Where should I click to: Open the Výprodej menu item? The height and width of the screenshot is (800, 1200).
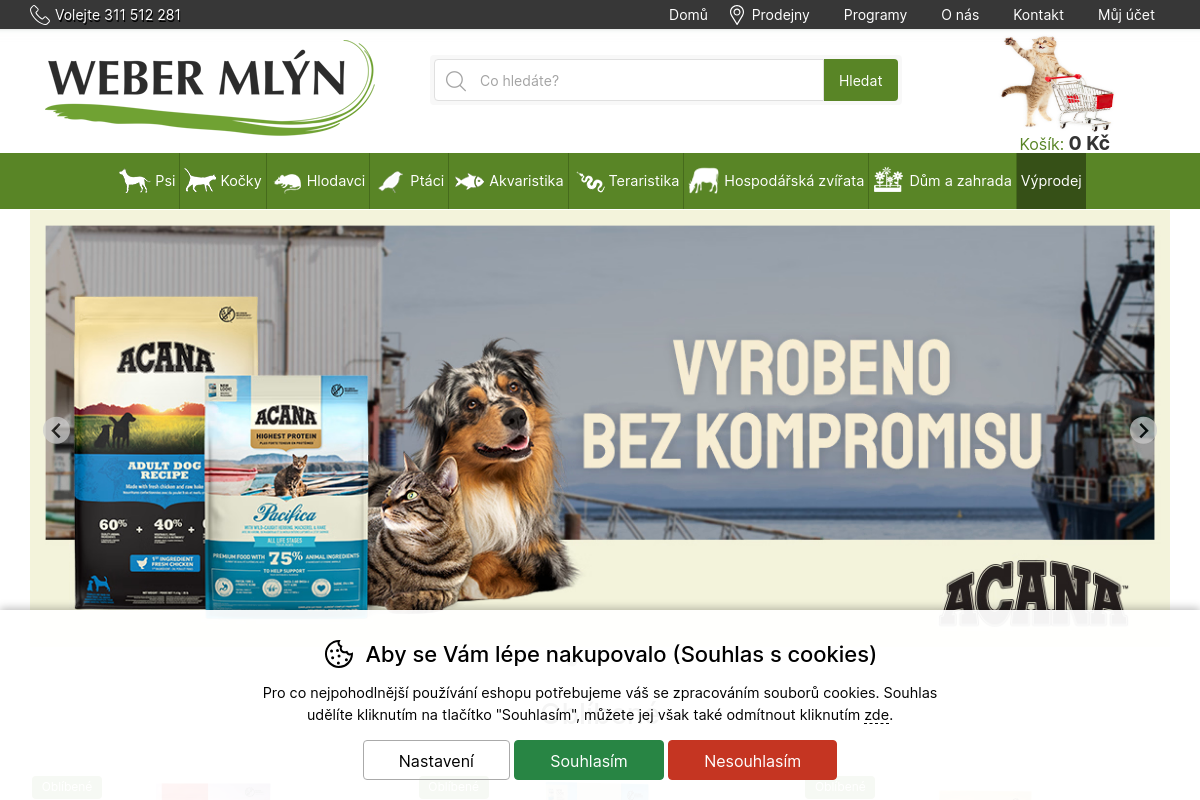pyautogui.click(x=1051, y=181)
